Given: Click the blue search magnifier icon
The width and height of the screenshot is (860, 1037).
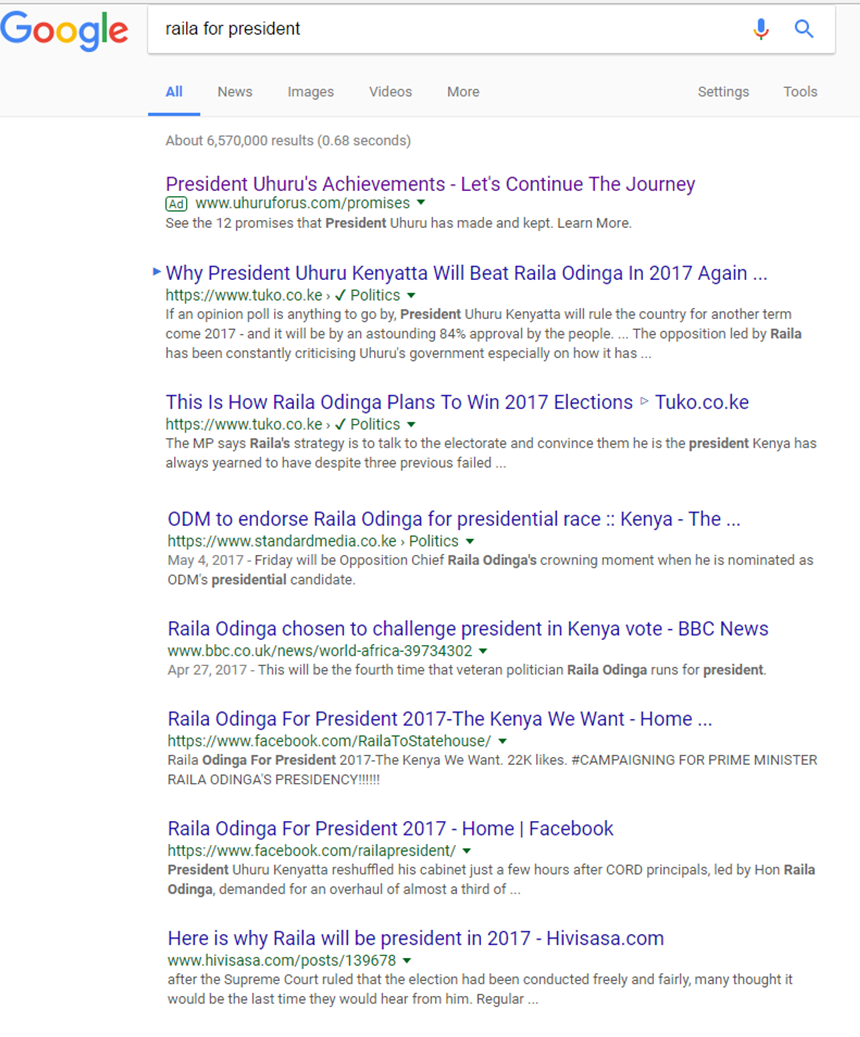Looking at the screenshot, I should click(x=804, y=28).
